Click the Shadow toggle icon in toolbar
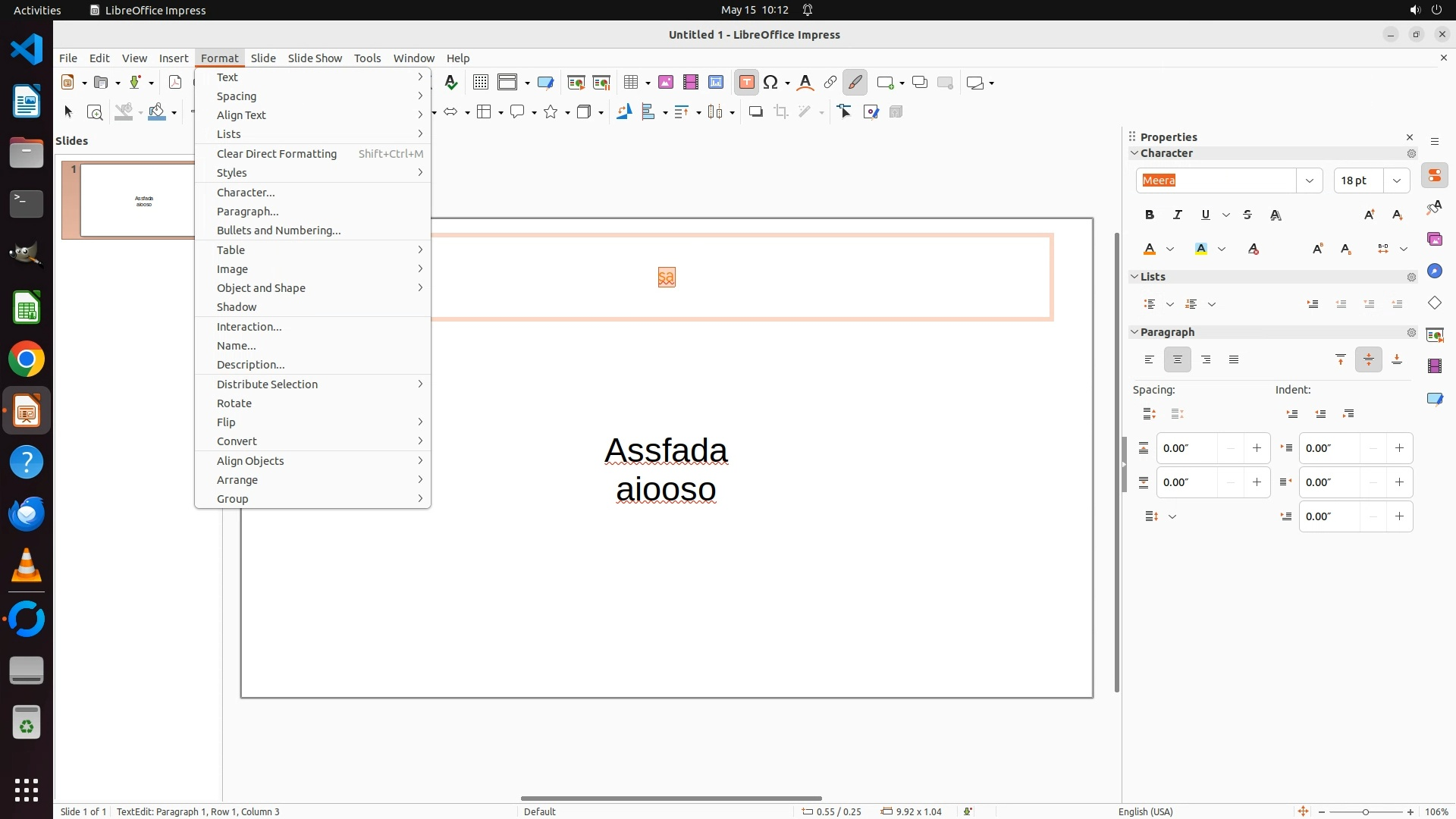This screenshot has width=1456, height=819. pos(755,112)
